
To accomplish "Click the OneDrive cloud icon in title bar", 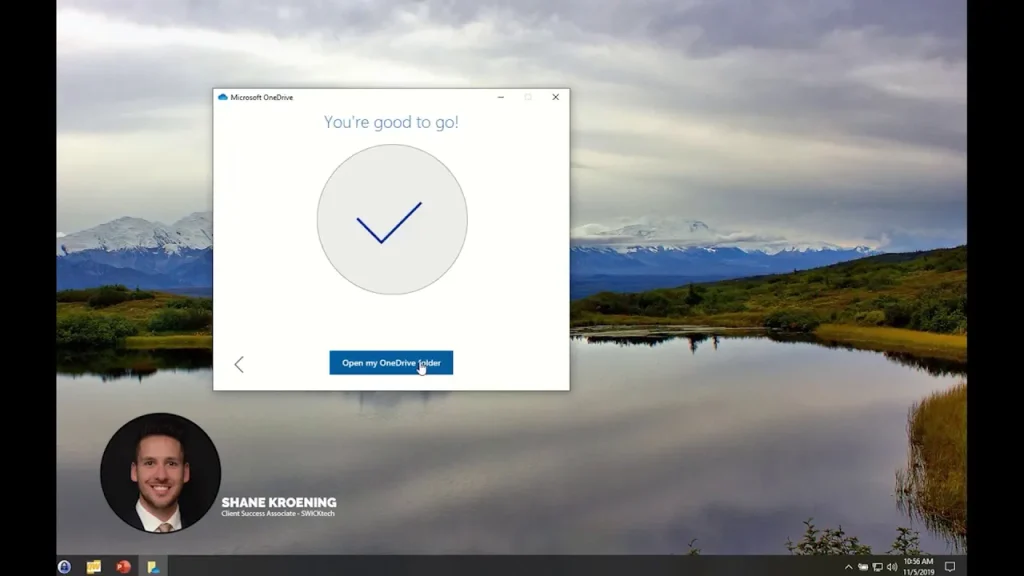I will coord(223,97).
